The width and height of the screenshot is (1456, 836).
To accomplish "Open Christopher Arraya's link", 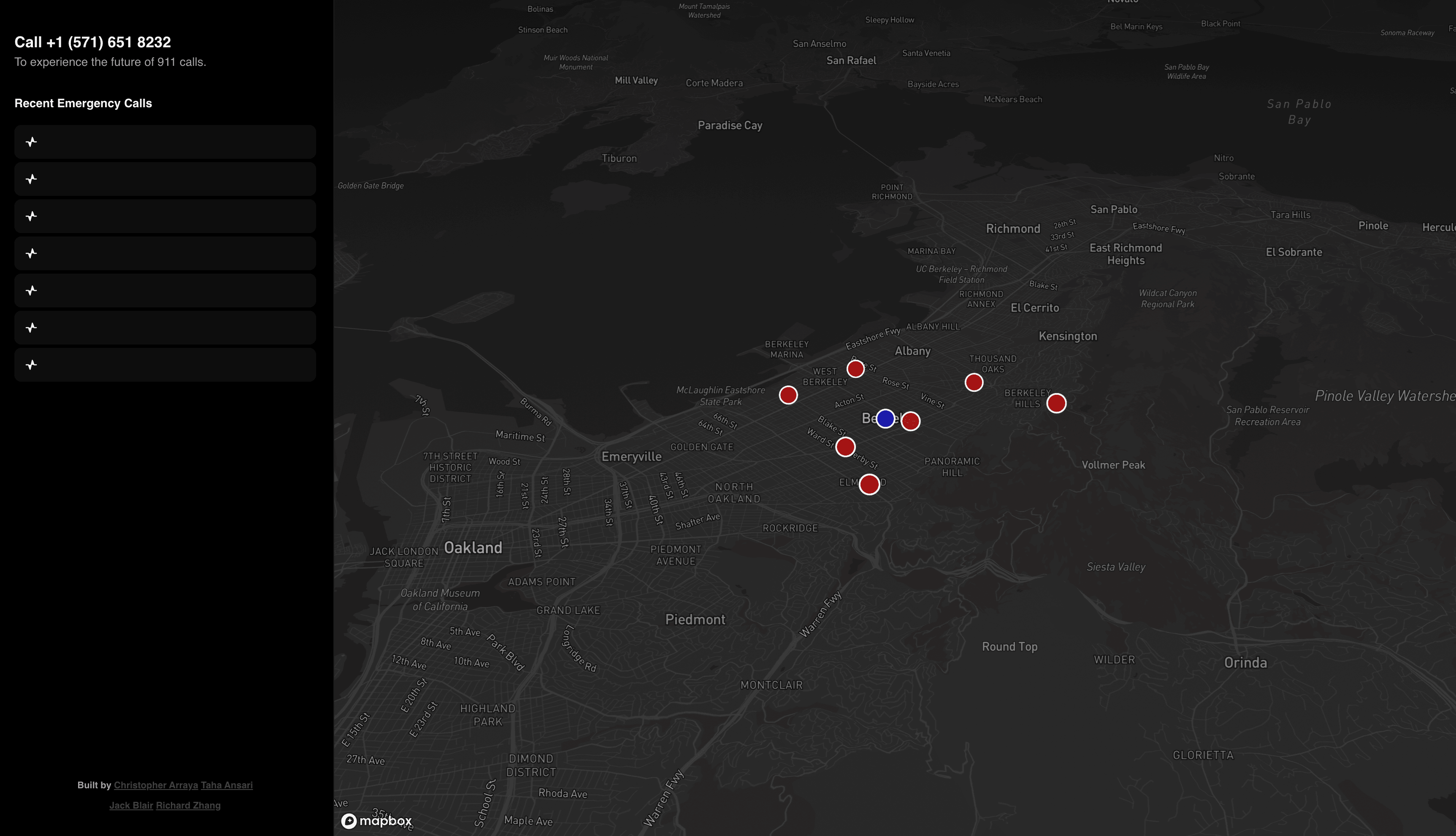I will [x=156, y=785].
